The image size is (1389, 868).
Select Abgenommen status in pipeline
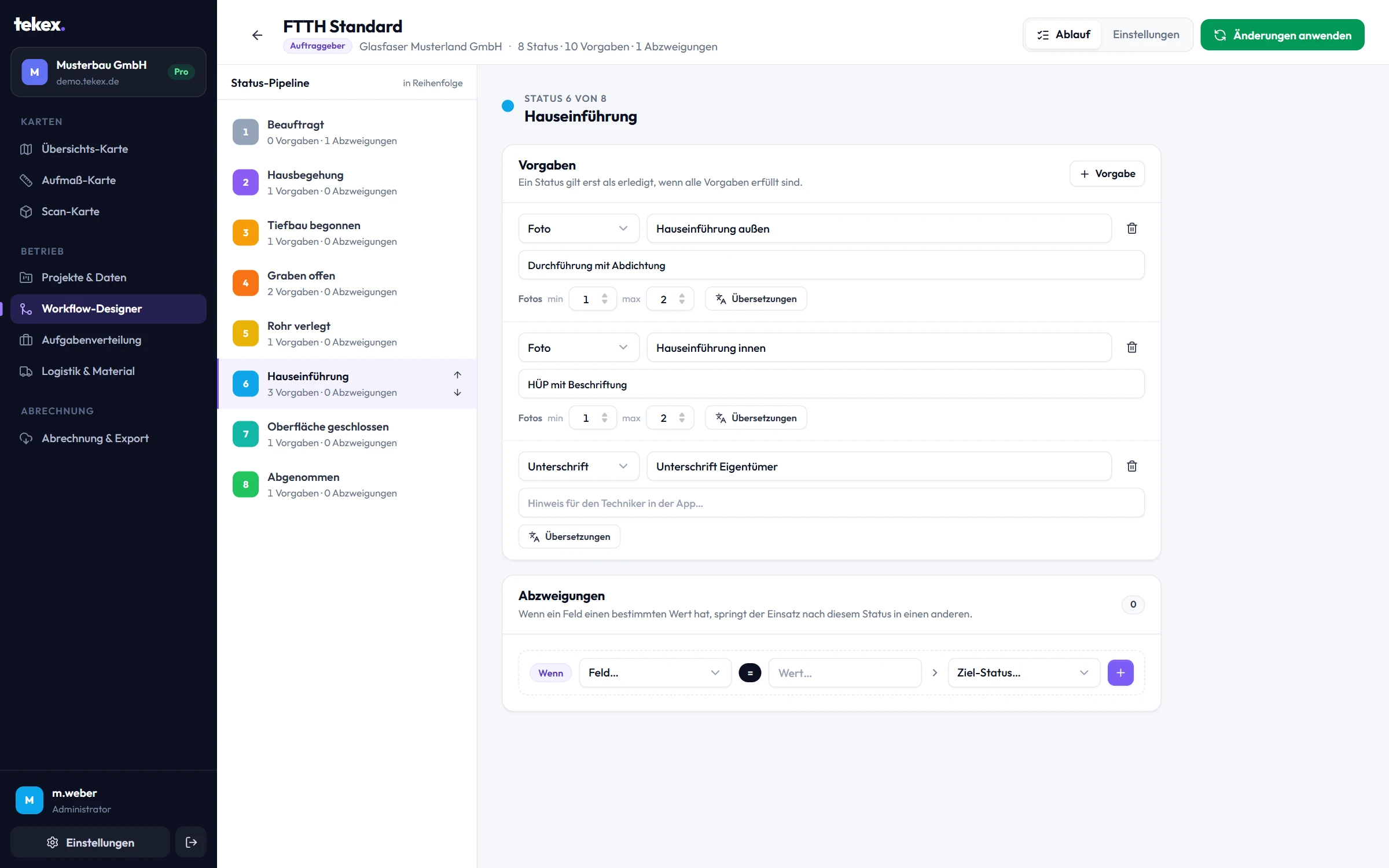pos(347,484)
